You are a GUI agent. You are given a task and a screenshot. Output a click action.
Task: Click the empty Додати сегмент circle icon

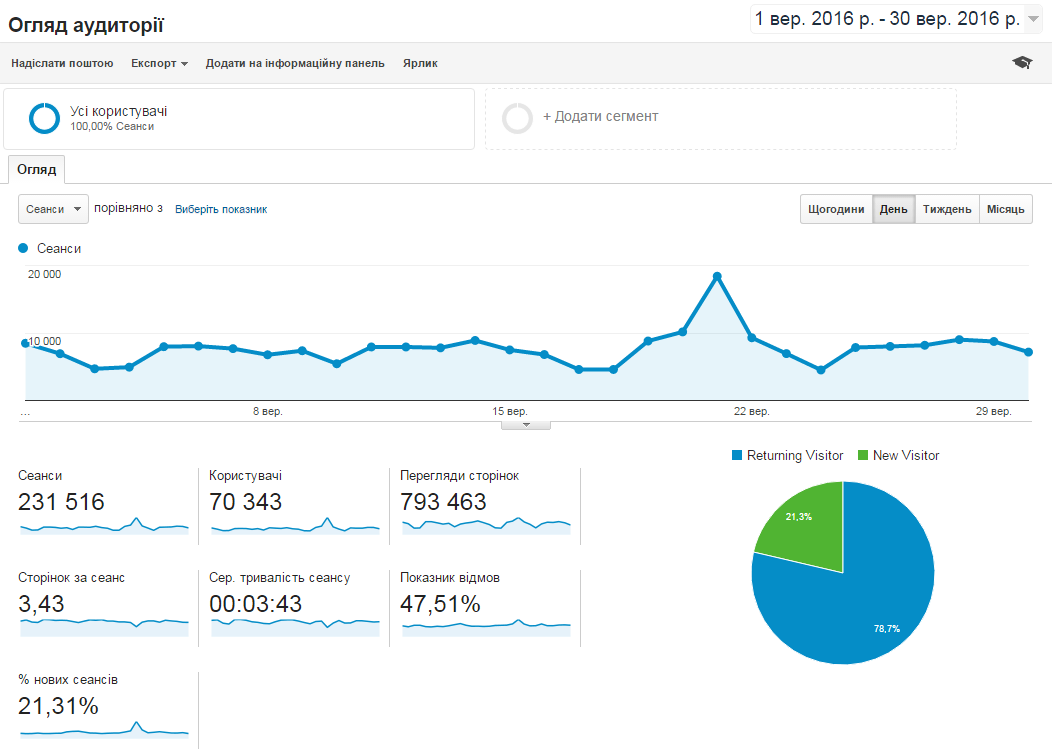[x=518, y=118]
